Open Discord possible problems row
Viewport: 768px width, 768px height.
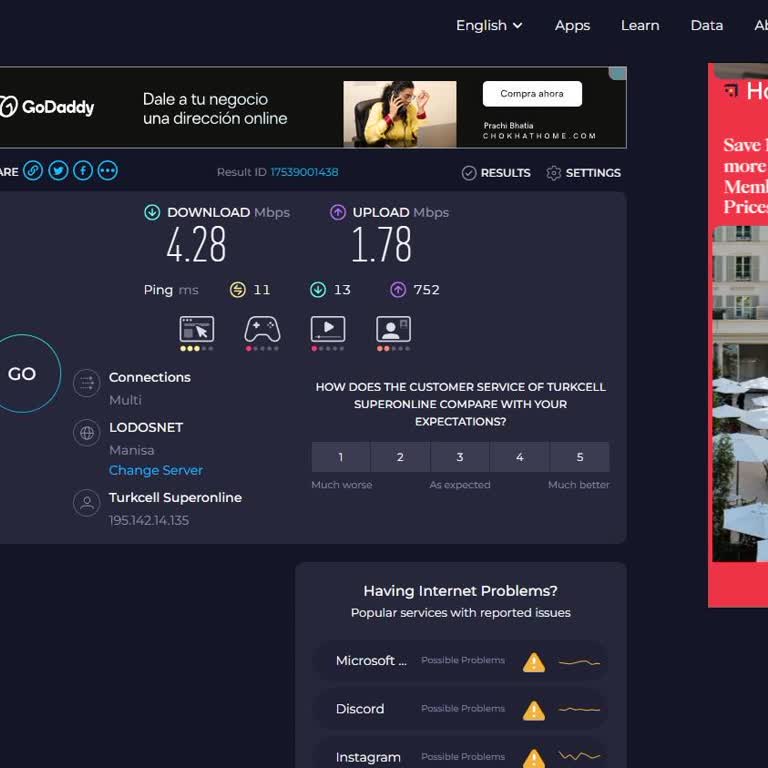pos(460,709)
